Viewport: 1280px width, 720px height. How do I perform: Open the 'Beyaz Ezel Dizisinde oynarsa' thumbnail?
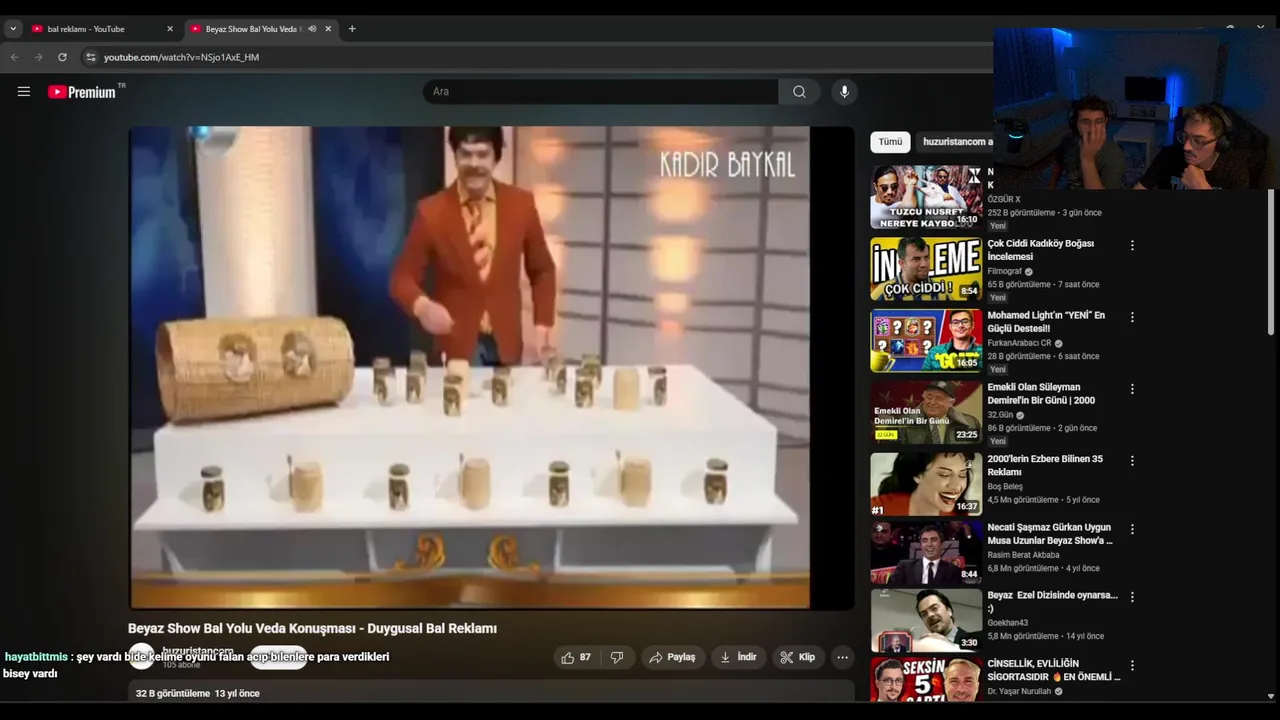(x=926, y=621)
